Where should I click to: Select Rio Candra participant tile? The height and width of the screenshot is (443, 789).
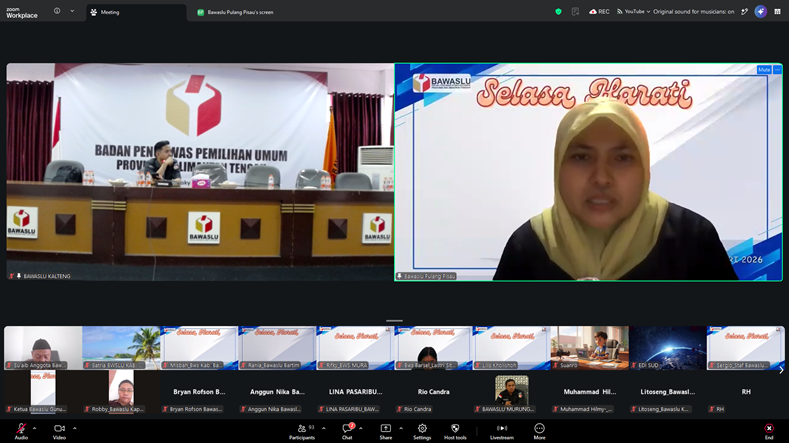click(x=433, y=392)
